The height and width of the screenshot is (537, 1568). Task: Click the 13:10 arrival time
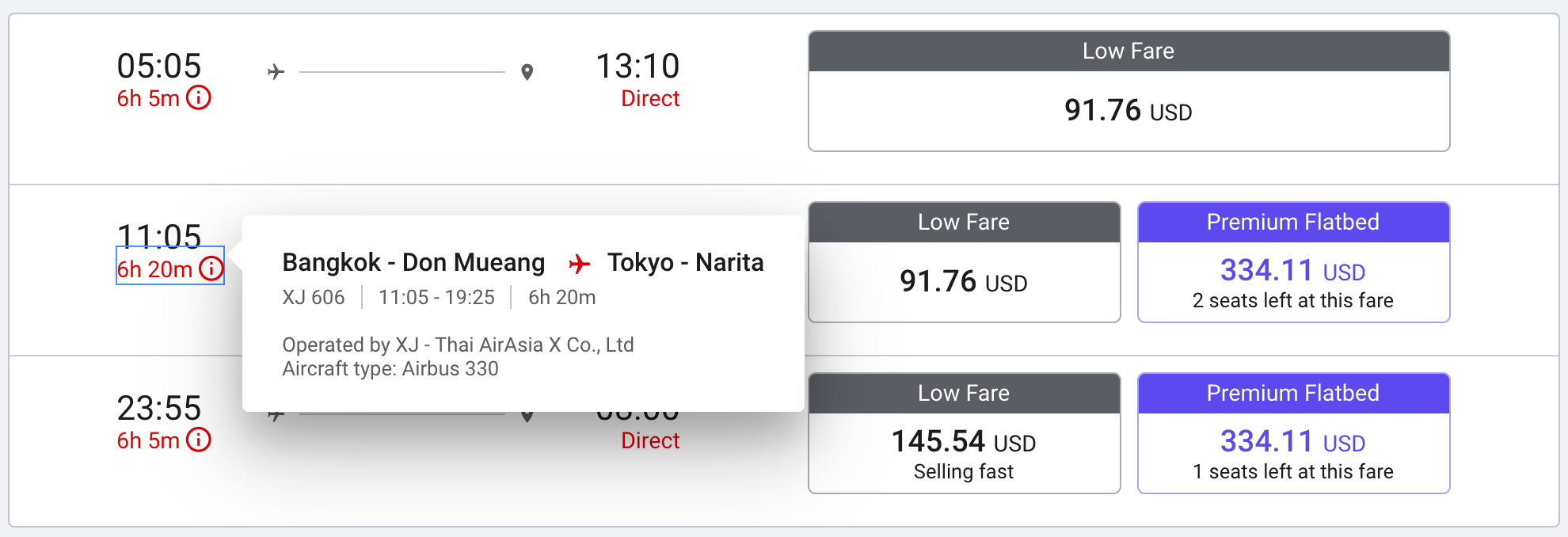pos(637,66)
